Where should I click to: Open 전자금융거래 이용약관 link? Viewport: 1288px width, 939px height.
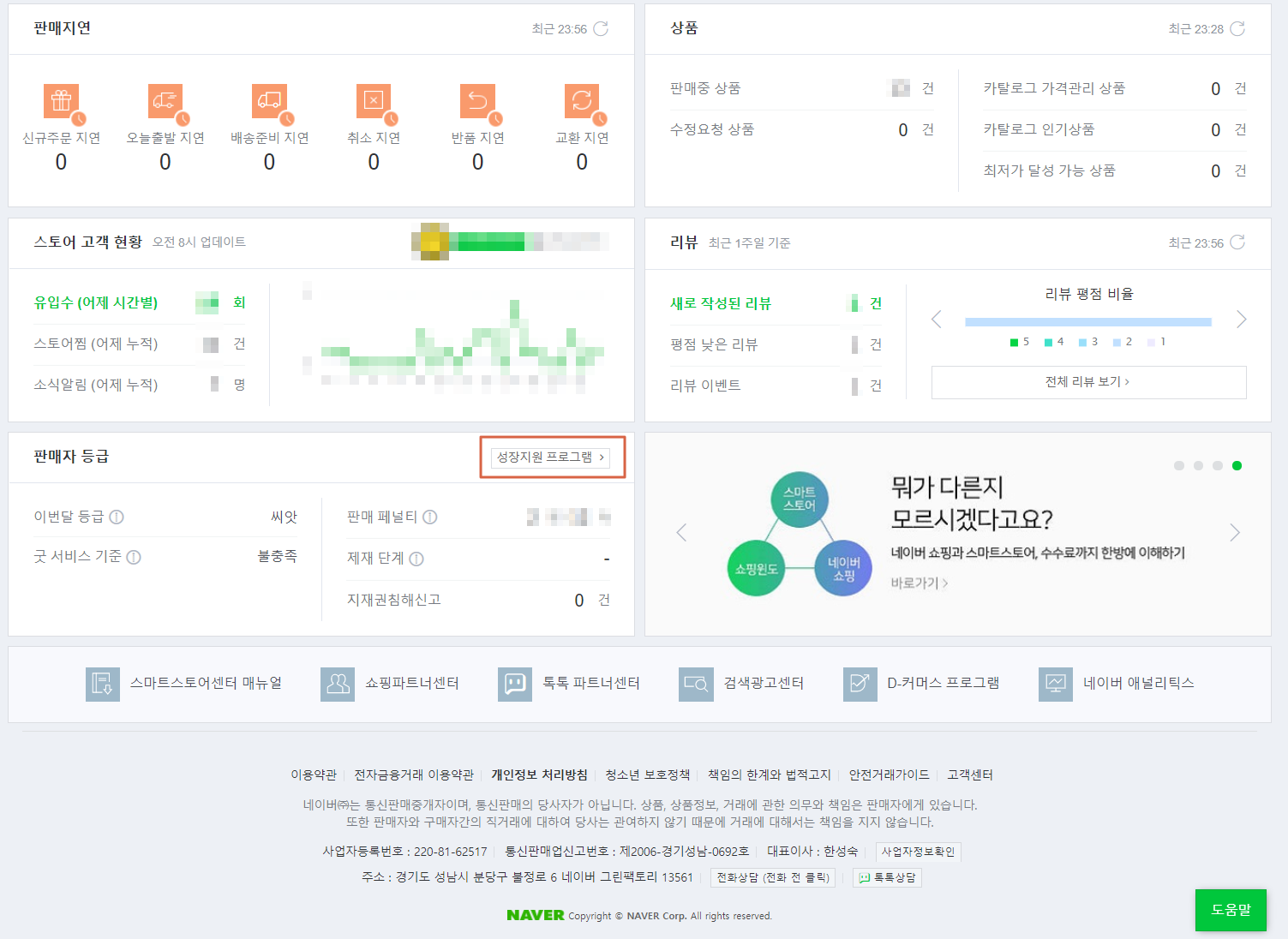(414, 775)
